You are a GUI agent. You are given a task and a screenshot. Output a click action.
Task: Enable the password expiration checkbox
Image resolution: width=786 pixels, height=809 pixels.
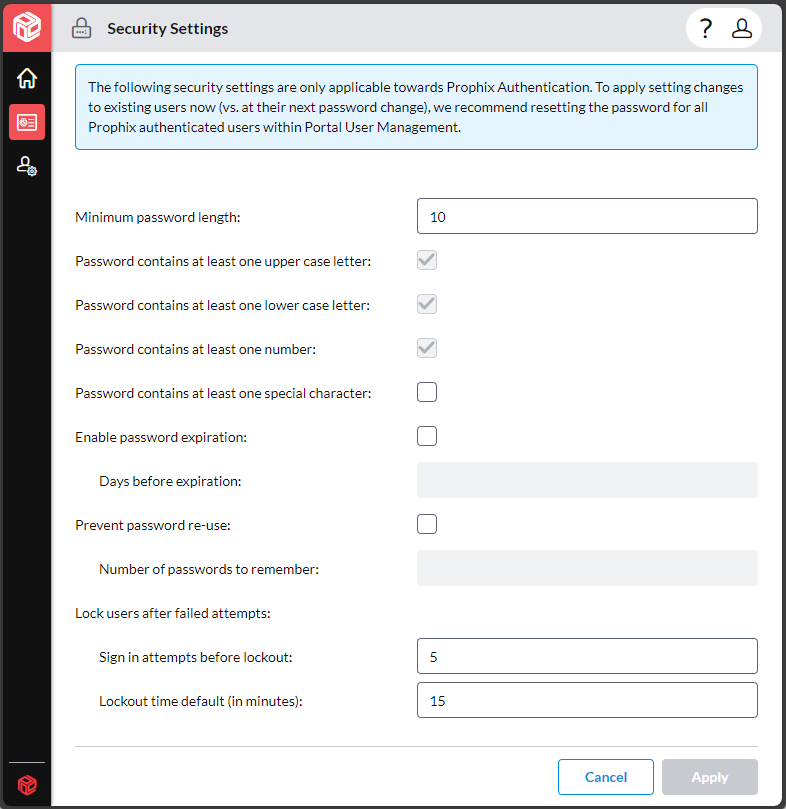[427, 436]
